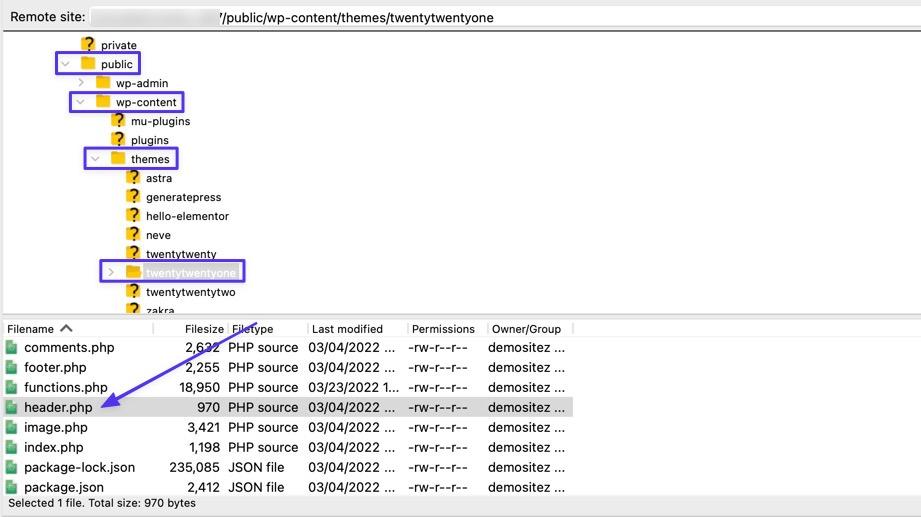Collapse the public folder tree node
This screenshot has height=517, width=921.
(66, 64)
